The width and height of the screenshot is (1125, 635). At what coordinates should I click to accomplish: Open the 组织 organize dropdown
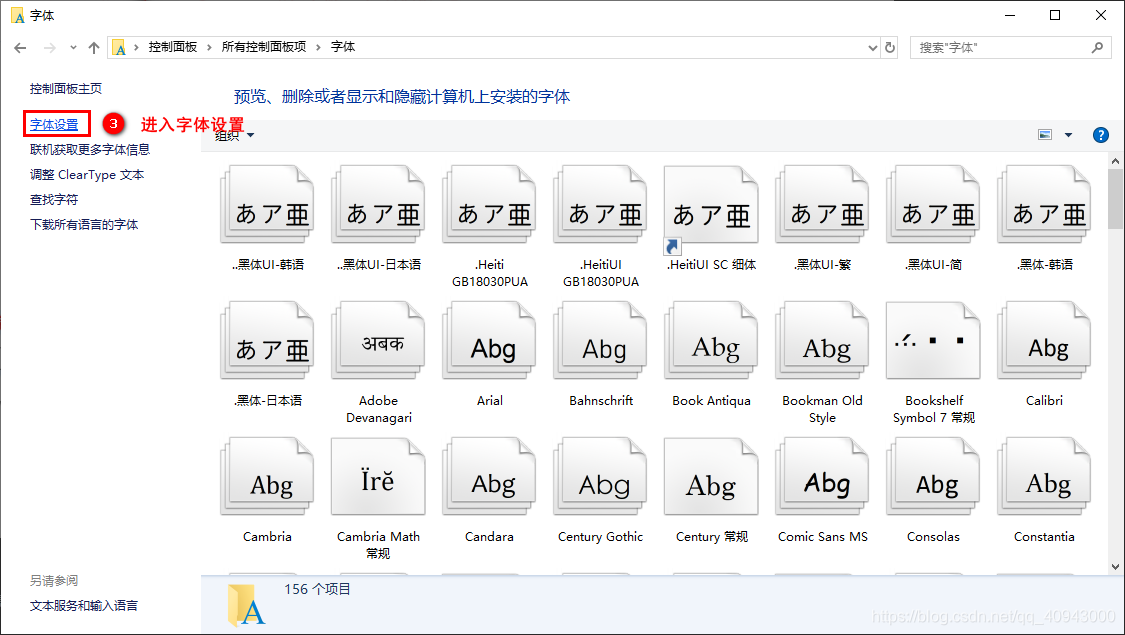point(235,135)
